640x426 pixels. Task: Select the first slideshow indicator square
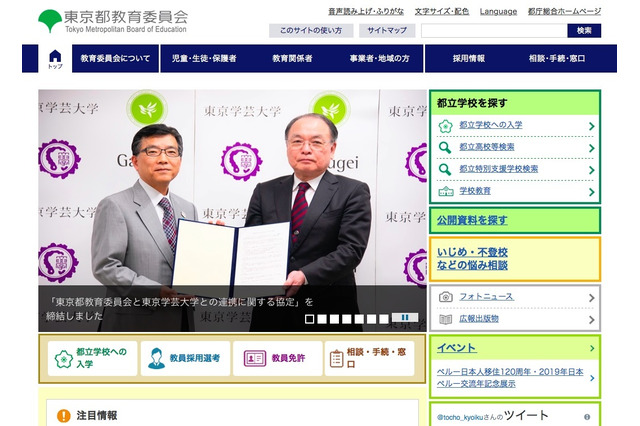click(309, 319)
